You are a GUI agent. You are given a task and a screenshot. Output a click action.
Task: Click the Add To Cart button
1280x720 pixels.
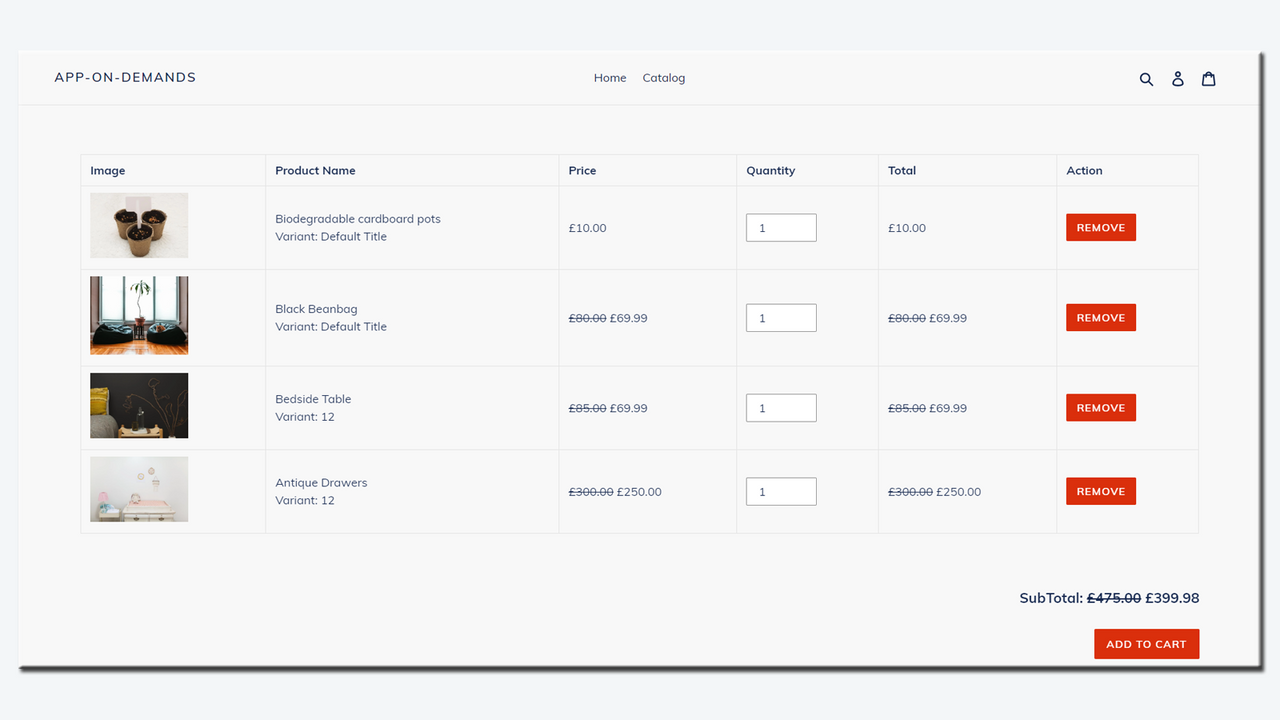pyautogui.click(x=1146, y=644)
